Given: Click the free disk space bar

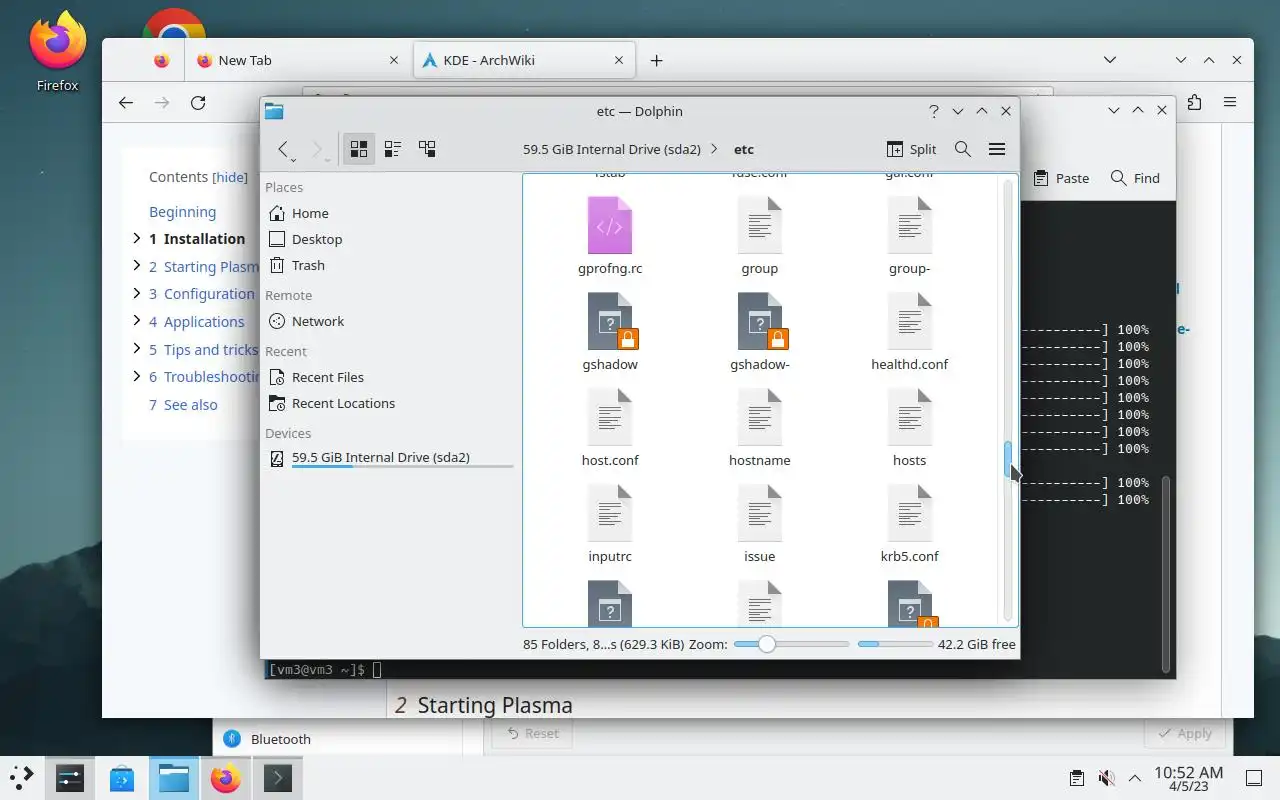Looking at the screenshot, I should click(895, 644).
